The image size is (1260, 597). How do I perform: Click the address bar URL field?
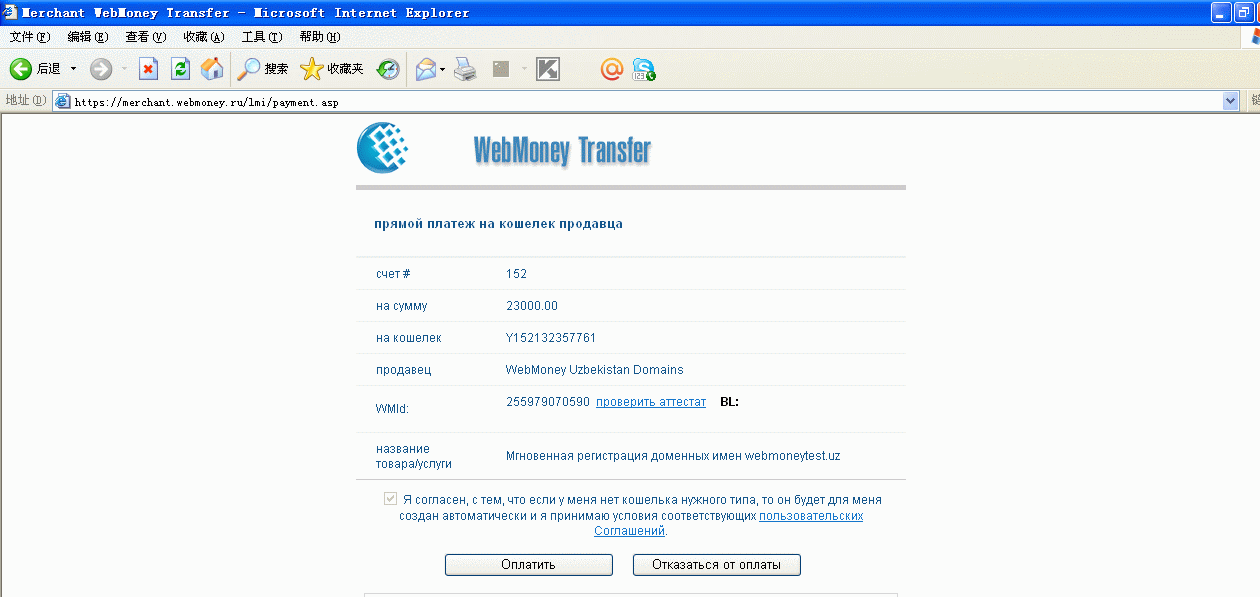pyautogui.click(x=645, y=101)
